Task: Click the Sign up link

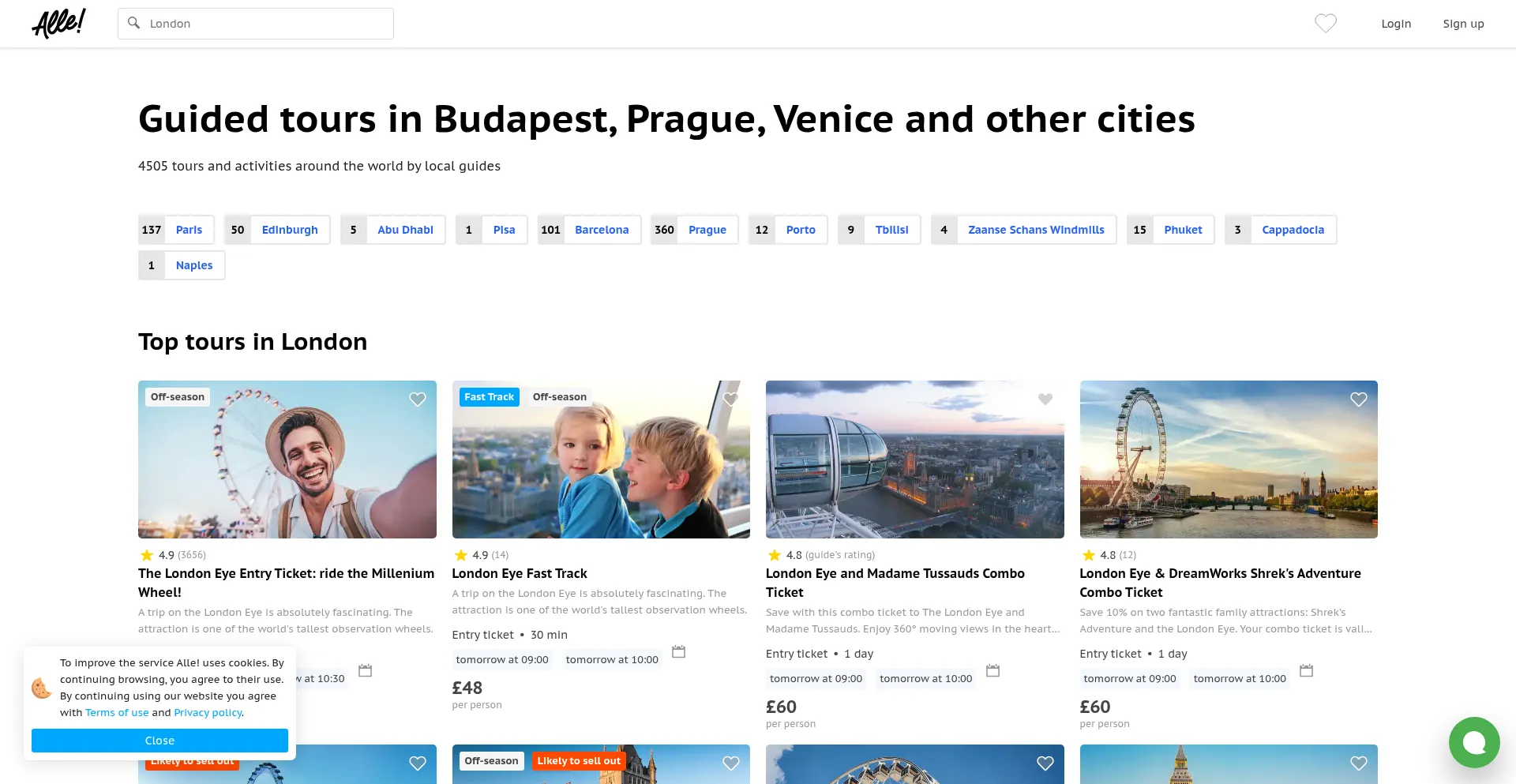Action: click(1463, 24)
